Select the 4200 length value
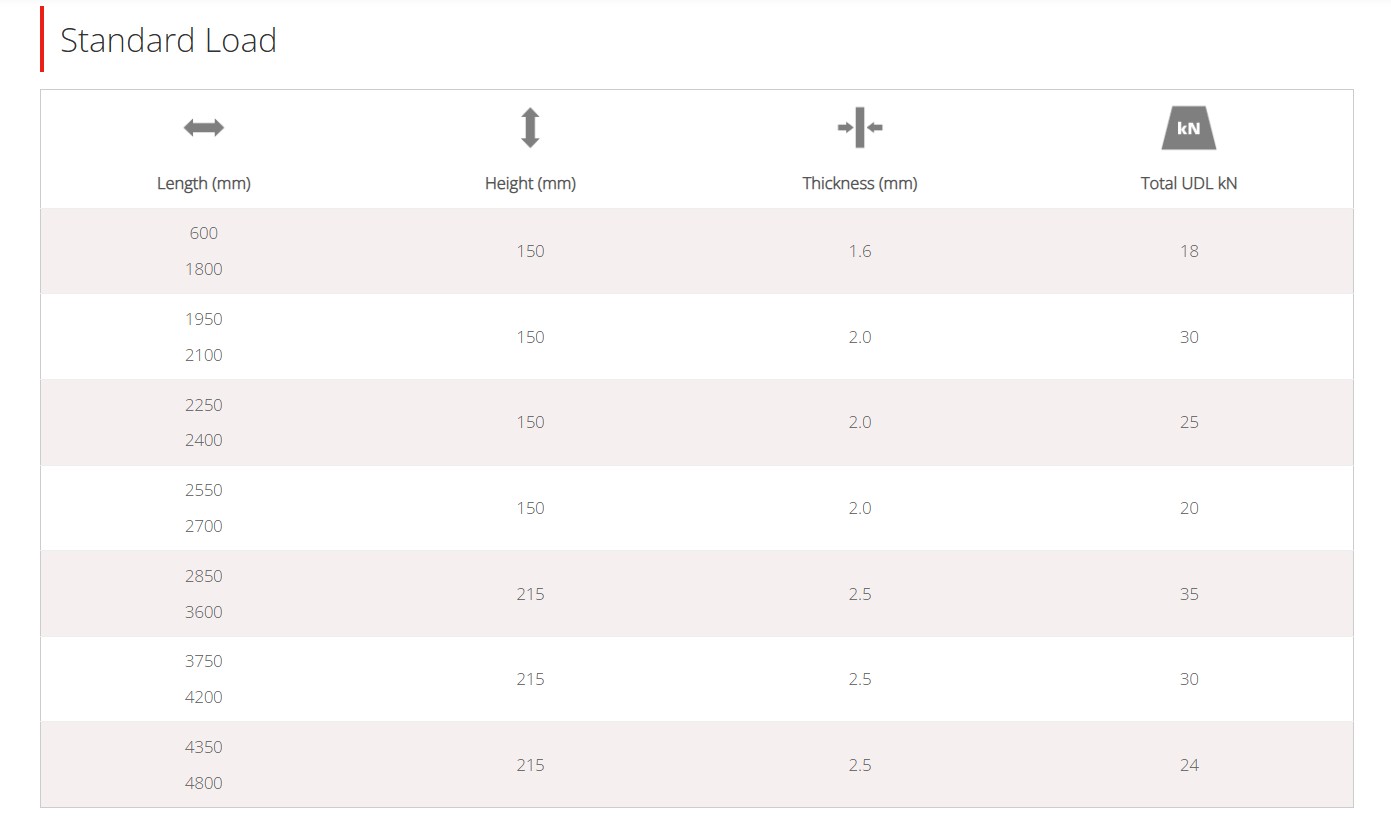The image size is (1391, 827). point(204,697)
